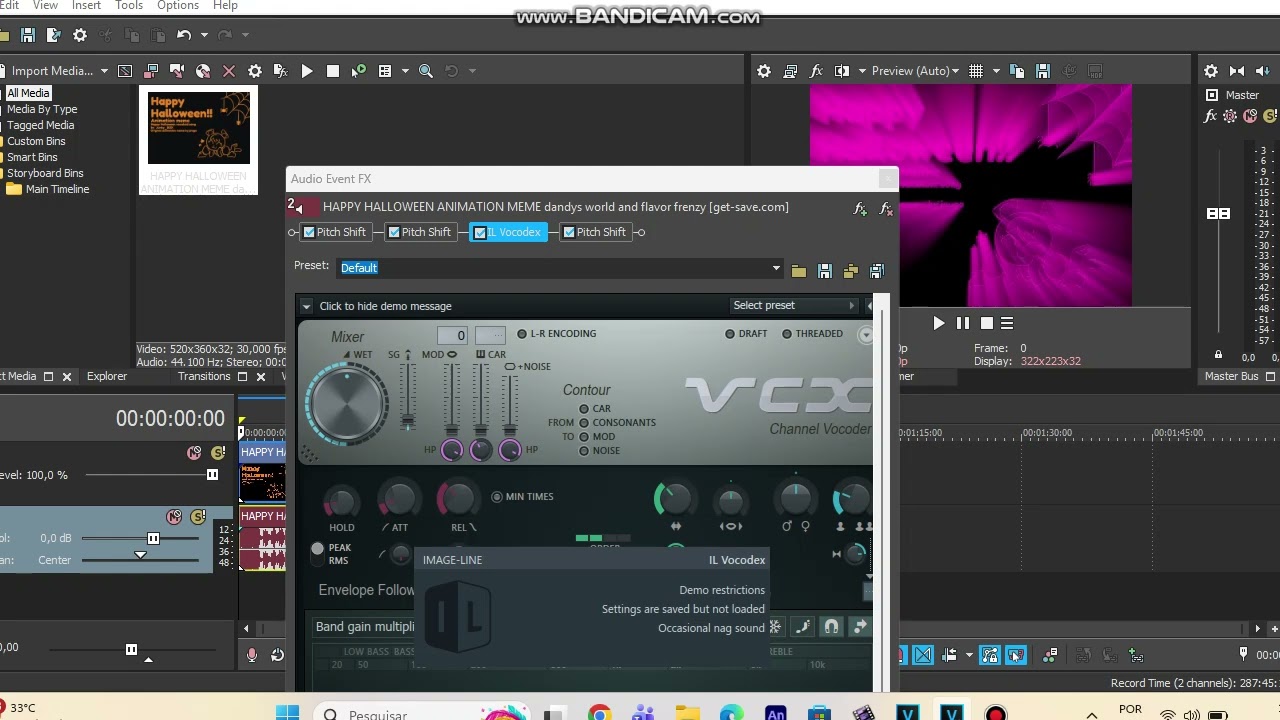Remove selected media with the red X
The width and height of the screenshot is (1280, 720).
pos(229,71)
